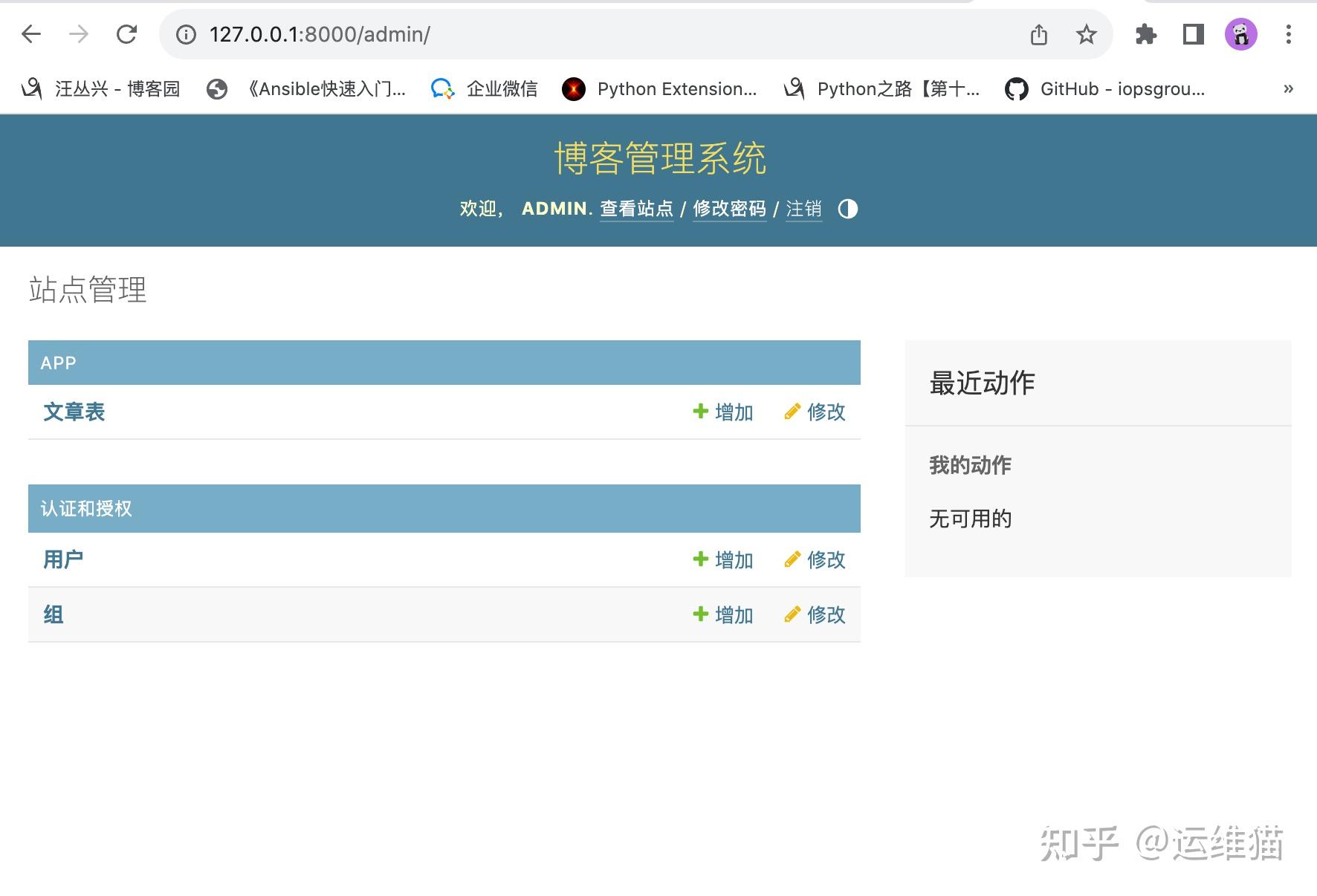Reload the admin page

pos(127,34)
